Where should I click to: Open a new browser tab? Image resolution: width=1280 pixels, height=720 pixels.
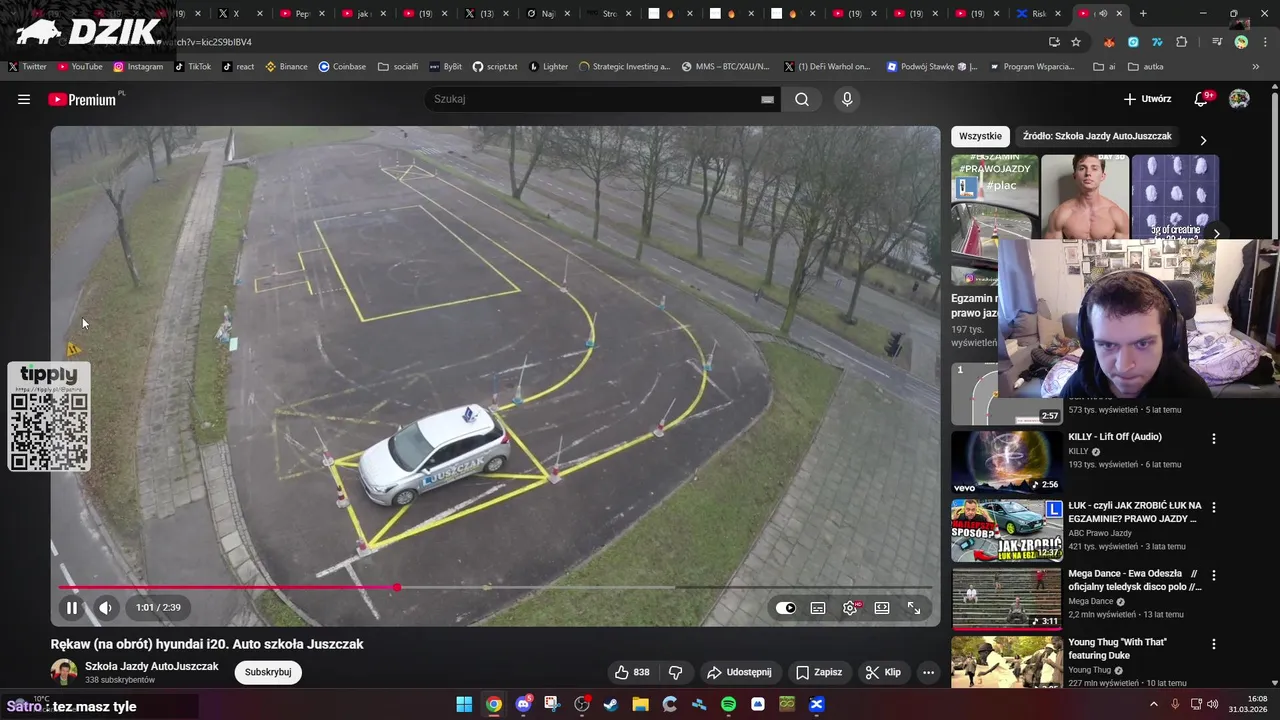(1143, 14)
